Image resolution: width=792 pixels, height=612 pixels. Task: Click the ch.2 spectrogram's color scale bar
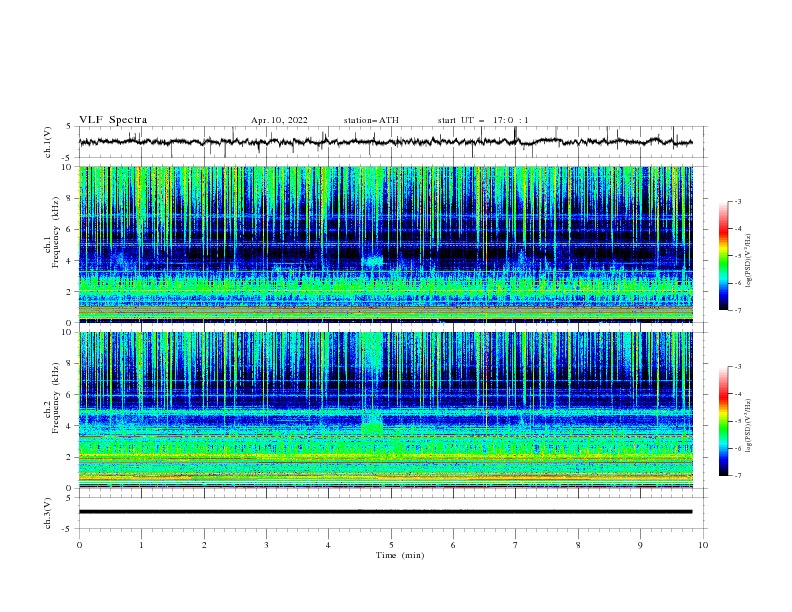pyautogui.click(x=723, y=421)
